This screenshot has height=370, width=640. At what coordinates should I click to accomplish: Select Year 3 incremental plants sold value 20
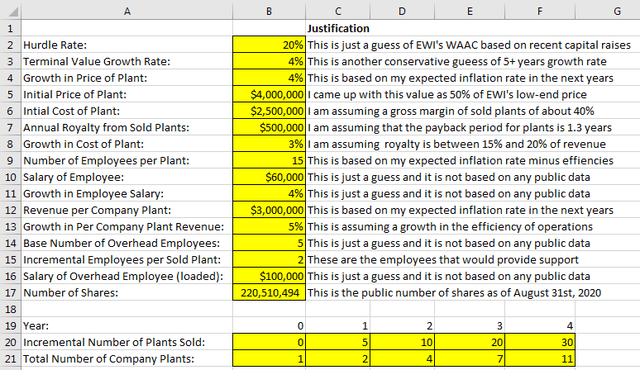[470, 342]
